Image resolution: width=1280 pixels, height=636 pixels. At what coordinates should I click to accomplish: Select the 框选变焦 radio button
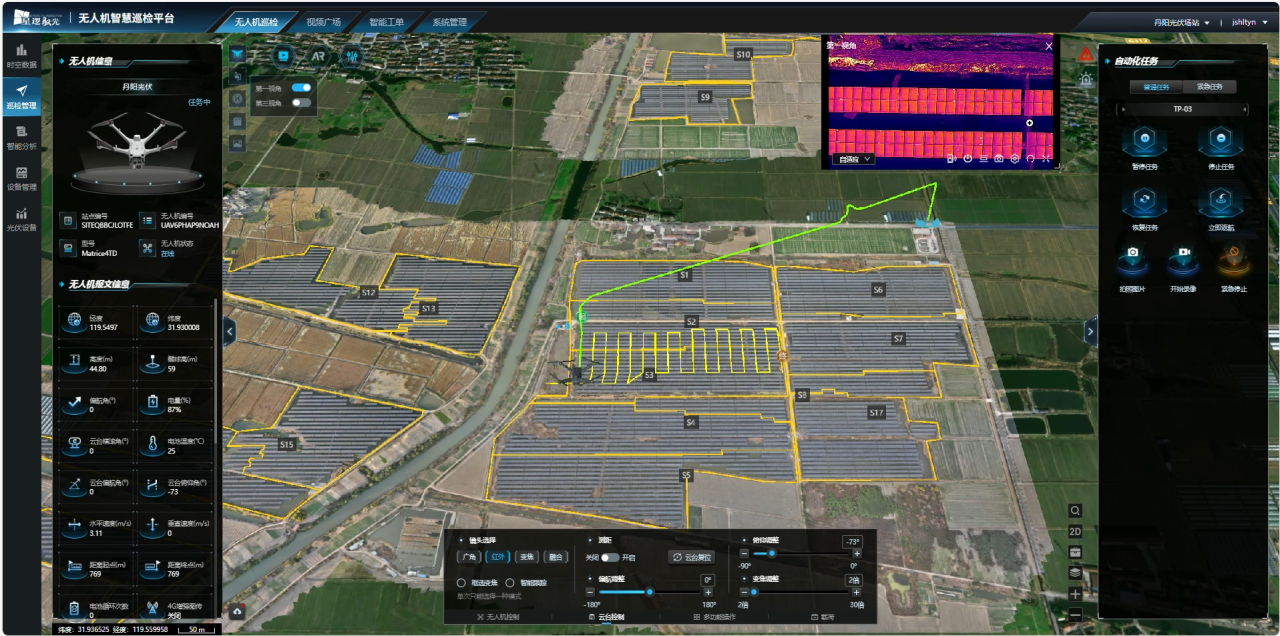point(461,582)
